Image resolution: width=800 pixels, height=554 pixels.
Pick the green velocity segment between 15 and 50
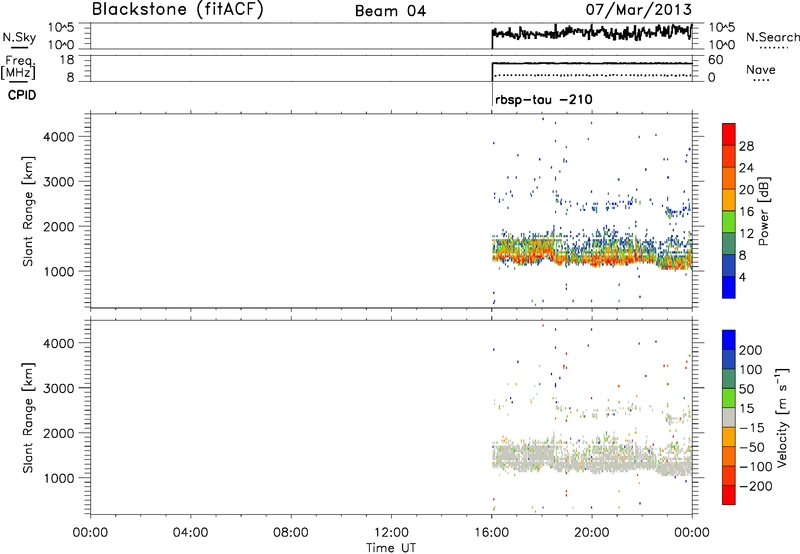point(729,398)
